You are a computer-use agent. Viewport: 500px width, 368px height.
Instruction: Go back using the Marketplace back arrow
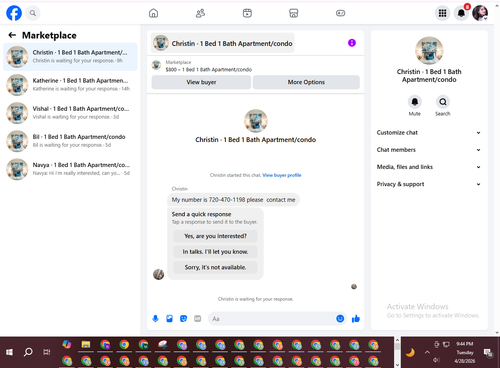point(12,35)
